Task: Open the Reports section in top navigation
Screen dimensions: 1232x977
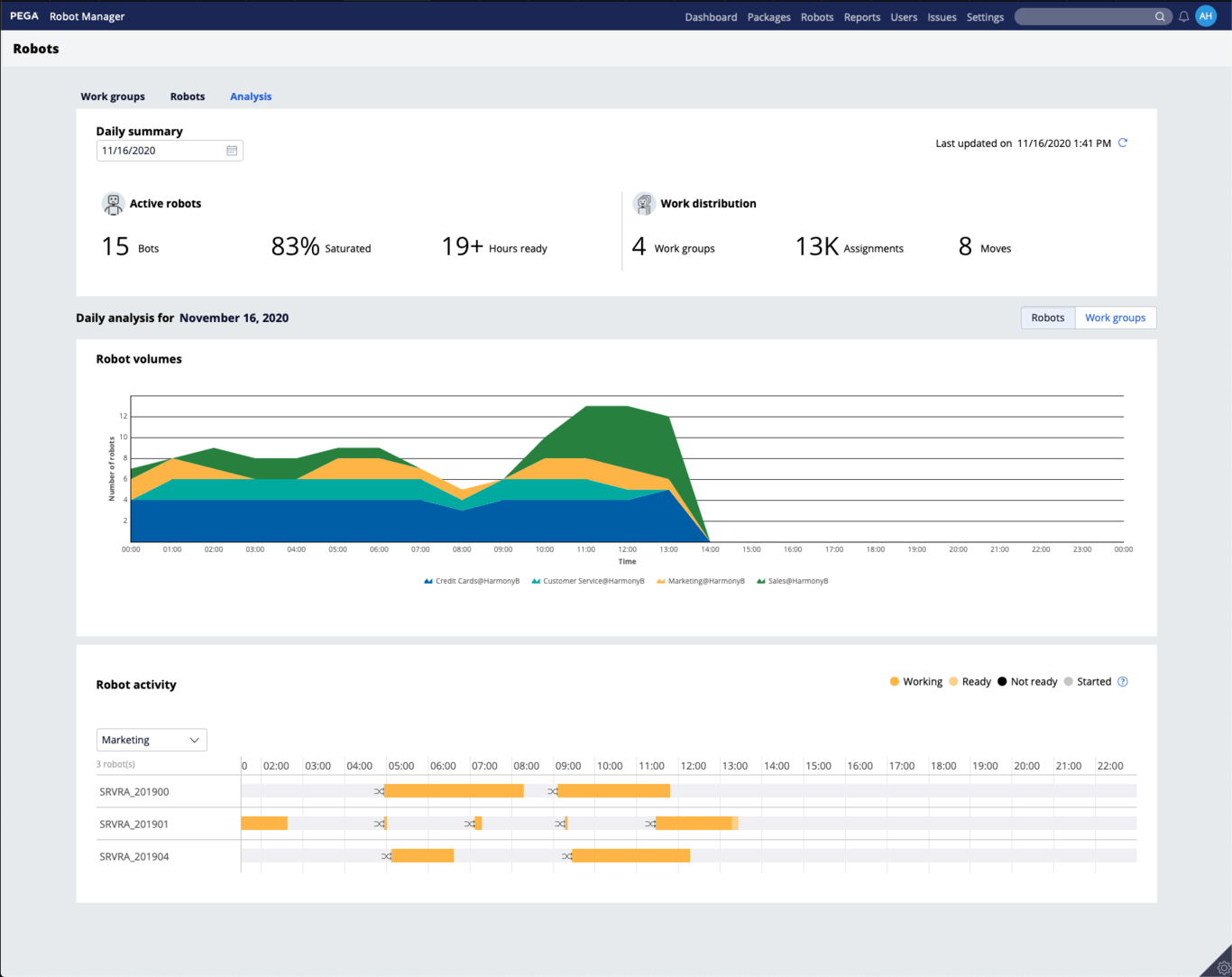Action: [x=862, y=16]
